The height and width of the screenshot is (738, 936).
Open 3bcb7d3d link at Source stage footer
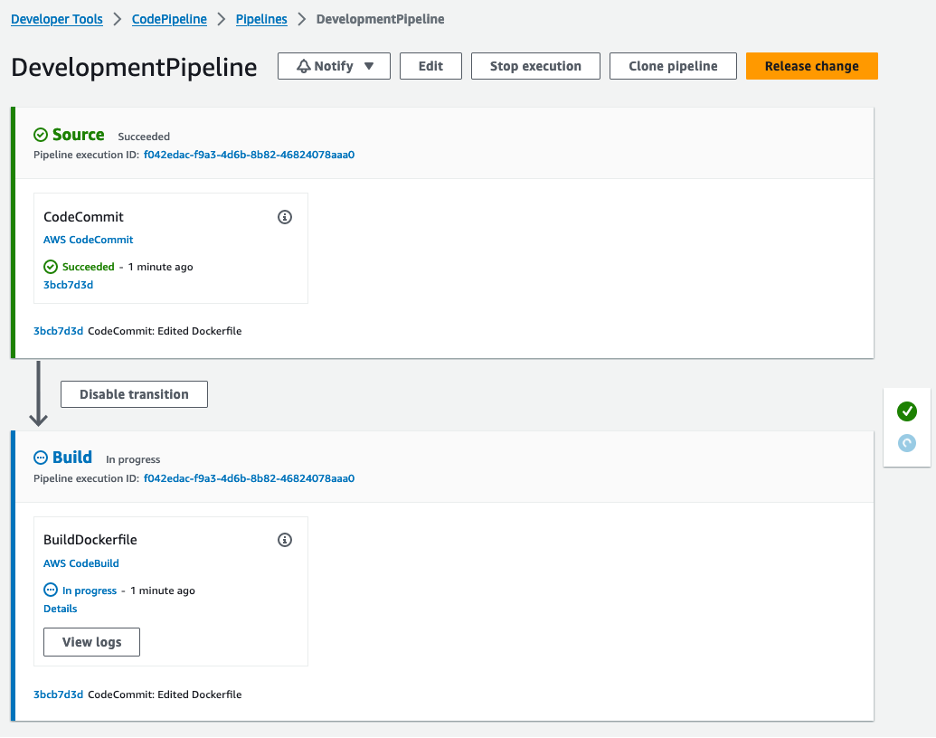coord(58,331)
